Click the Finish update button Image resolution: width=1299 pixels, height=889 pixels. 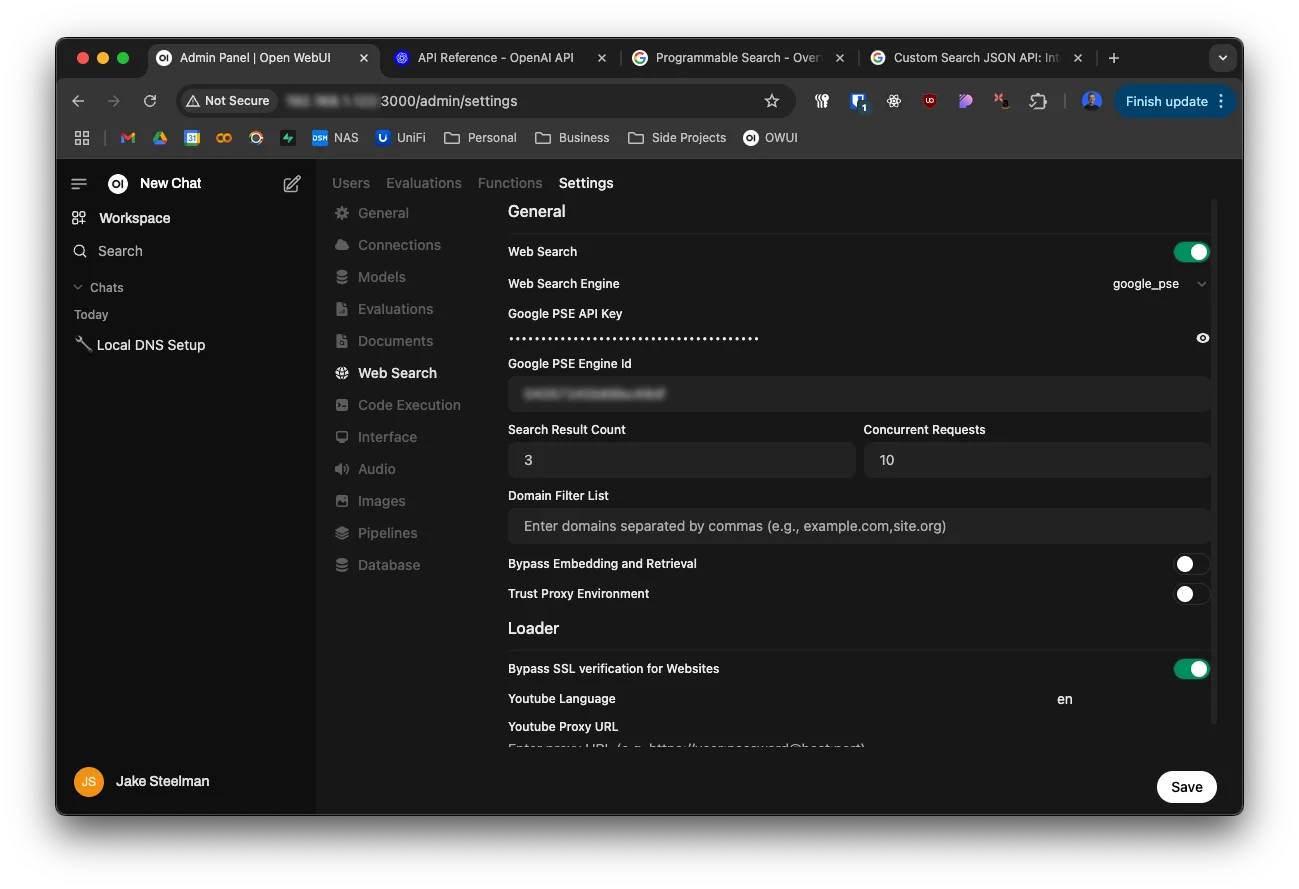1175,101
